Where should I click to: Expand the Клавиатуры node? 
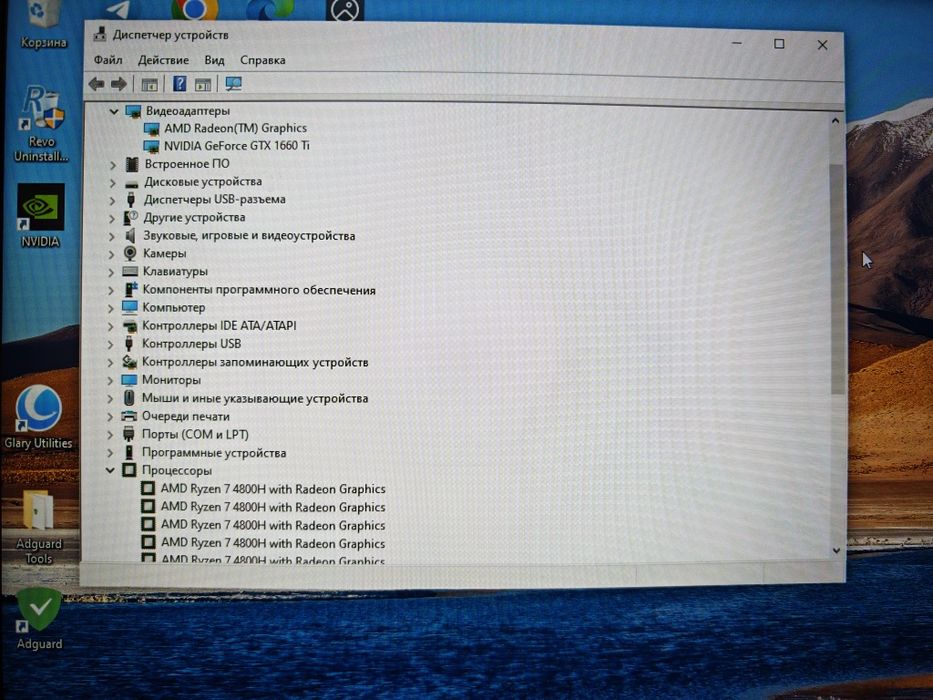click(x=111, y=272)
